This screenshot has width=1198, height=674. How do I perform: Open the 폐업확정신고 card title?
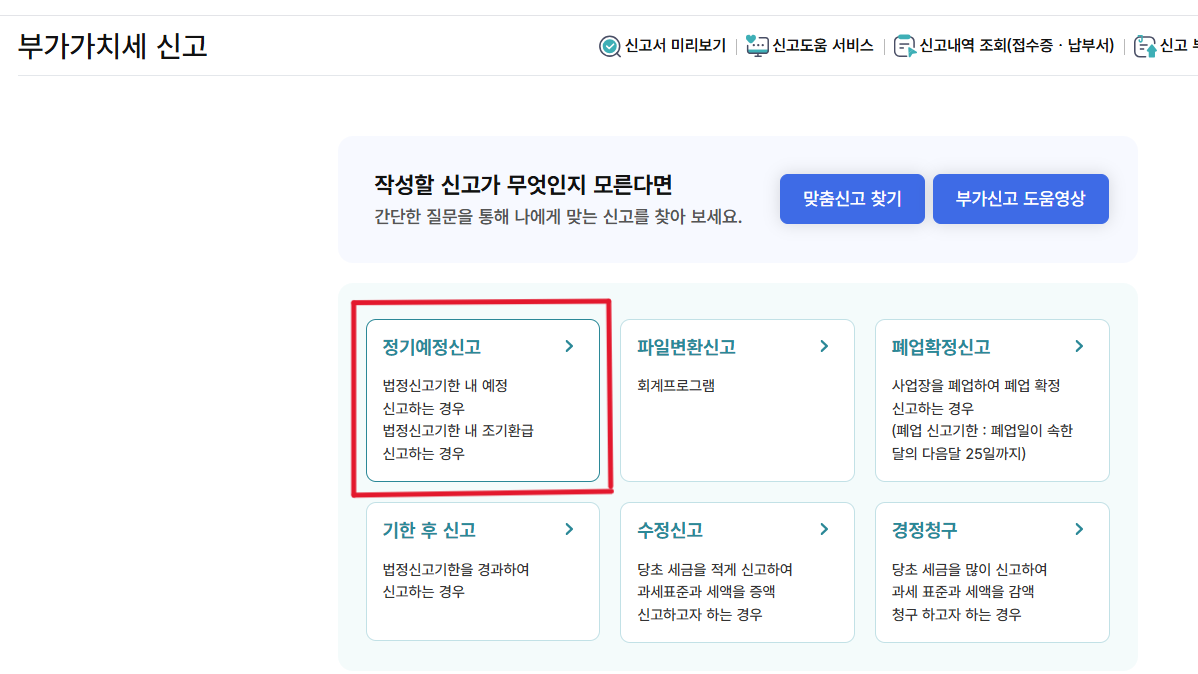coord(941,347)
